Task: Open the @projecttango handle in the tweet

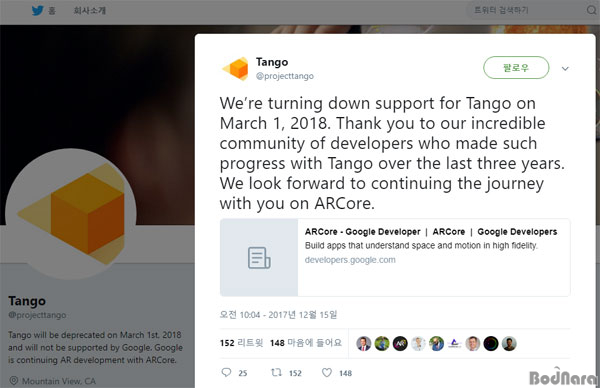Action: tap(285, 76)
